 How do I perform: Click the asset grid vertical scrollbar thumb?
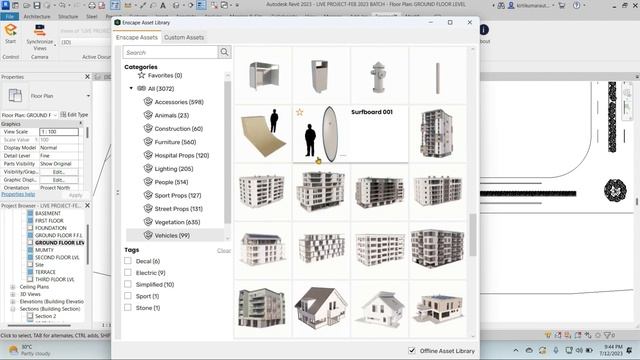pyautogui.click(x=473, y=235)
